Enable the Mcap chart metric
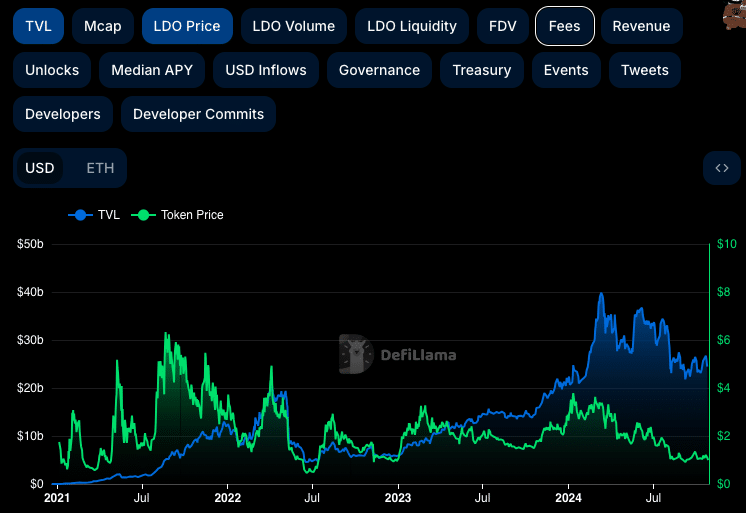746x513 pixels. tap(103, 26)
